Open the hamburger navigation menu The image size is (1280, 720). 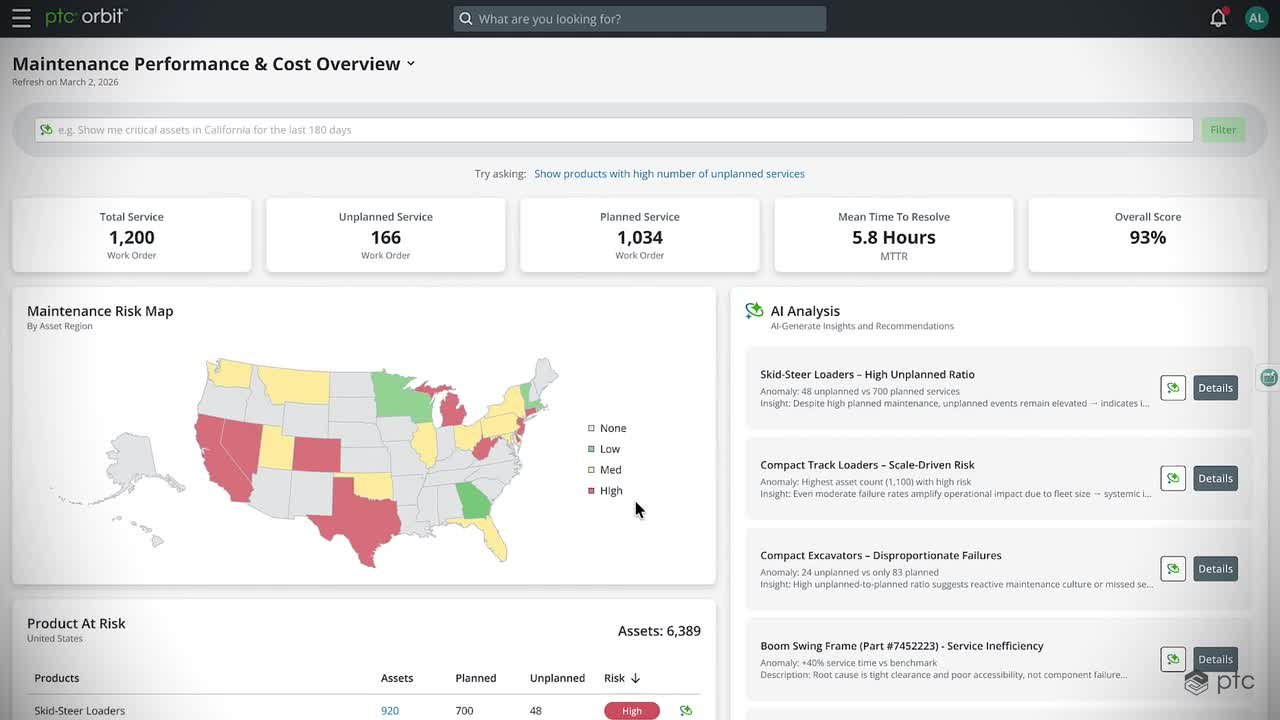click(x=21, y=18)
